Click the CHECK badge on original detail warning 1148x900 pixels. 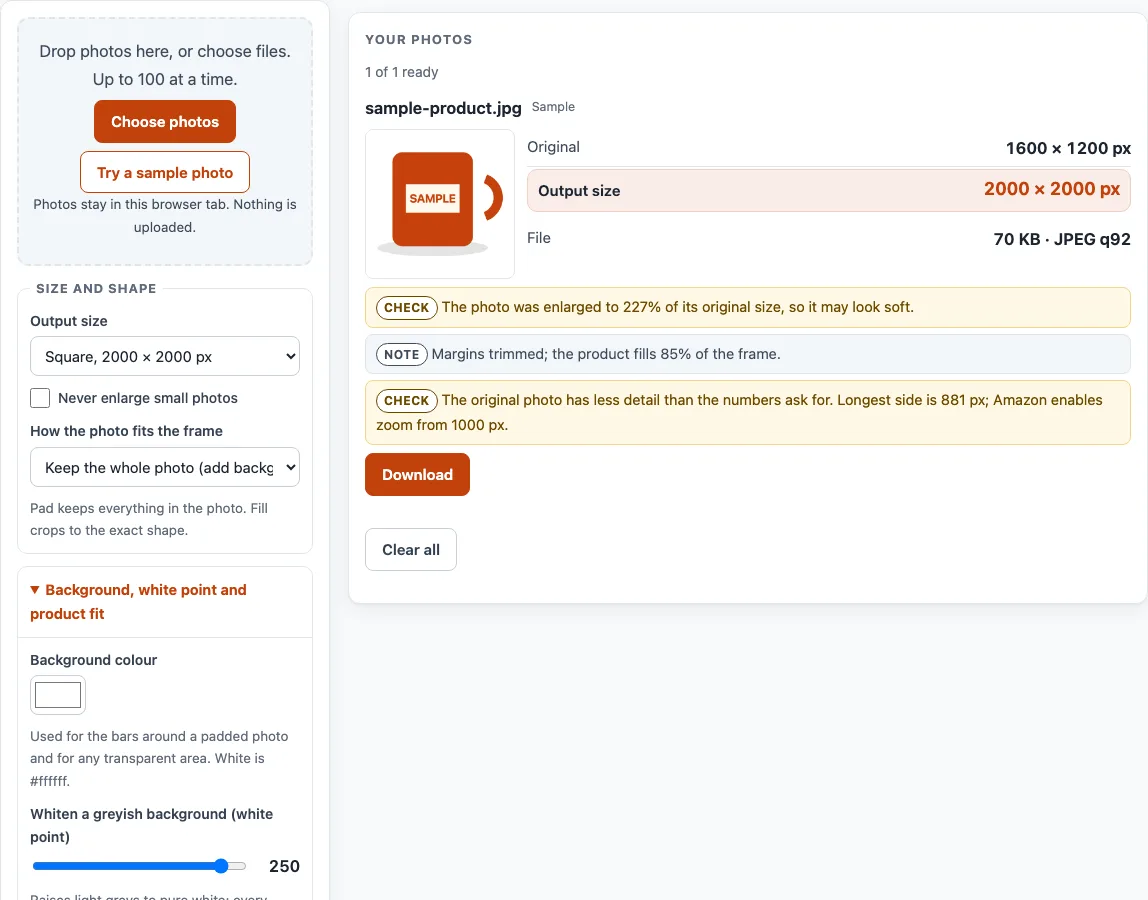coord(407,401)
